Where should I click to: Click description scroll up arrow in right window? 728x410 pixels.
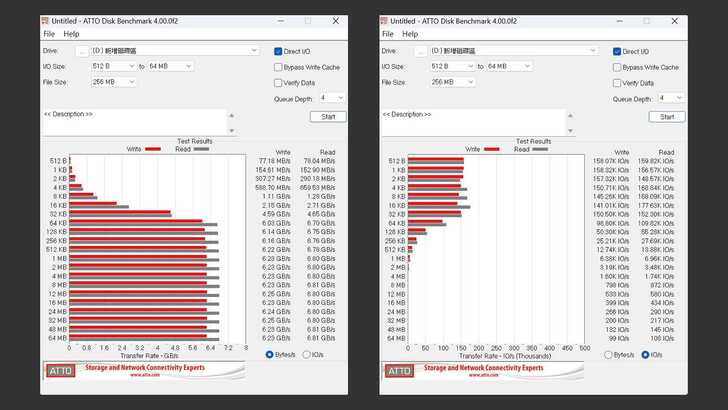tap(571, 115)
